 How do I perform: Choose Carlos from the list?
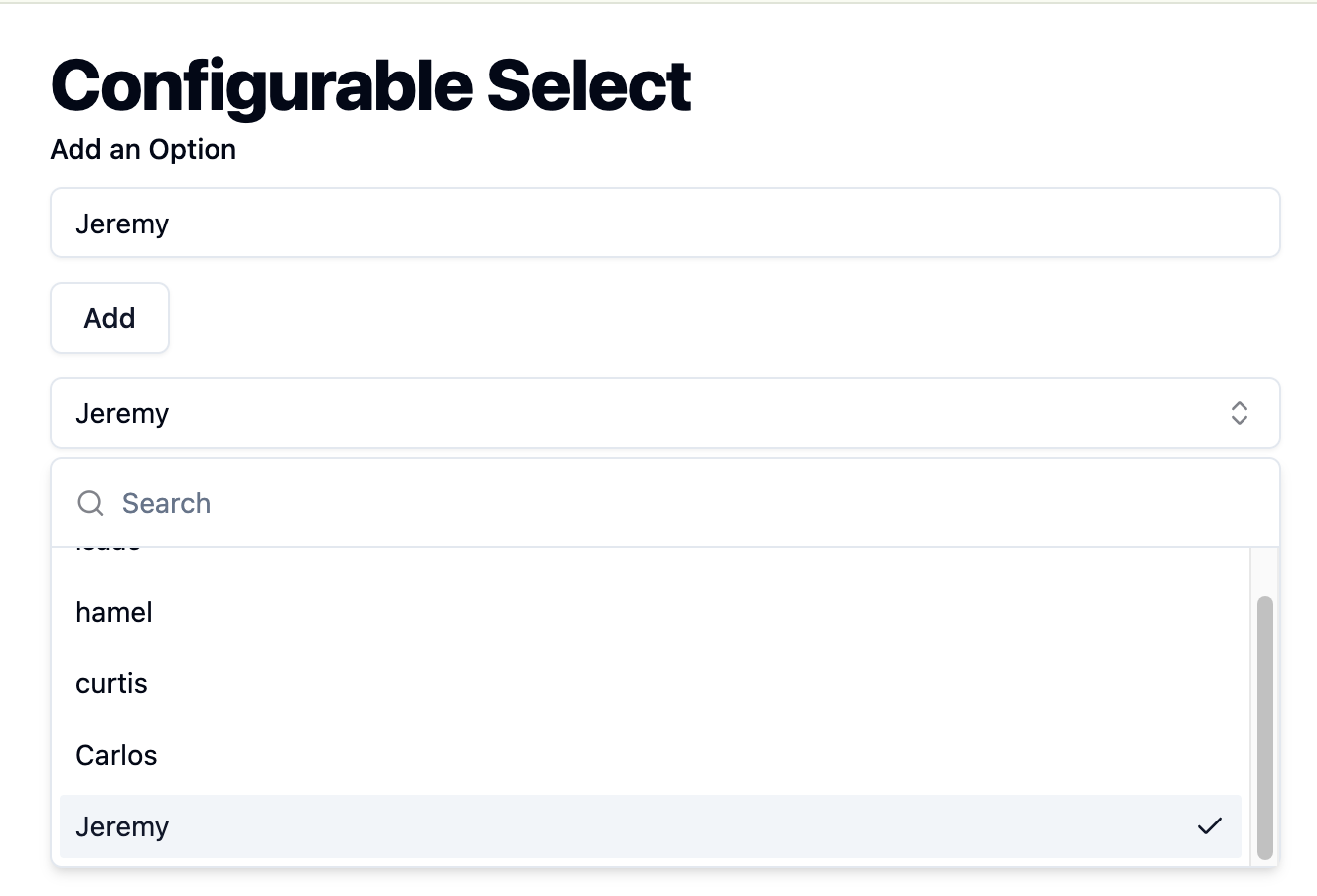click(x=651, y=755)
